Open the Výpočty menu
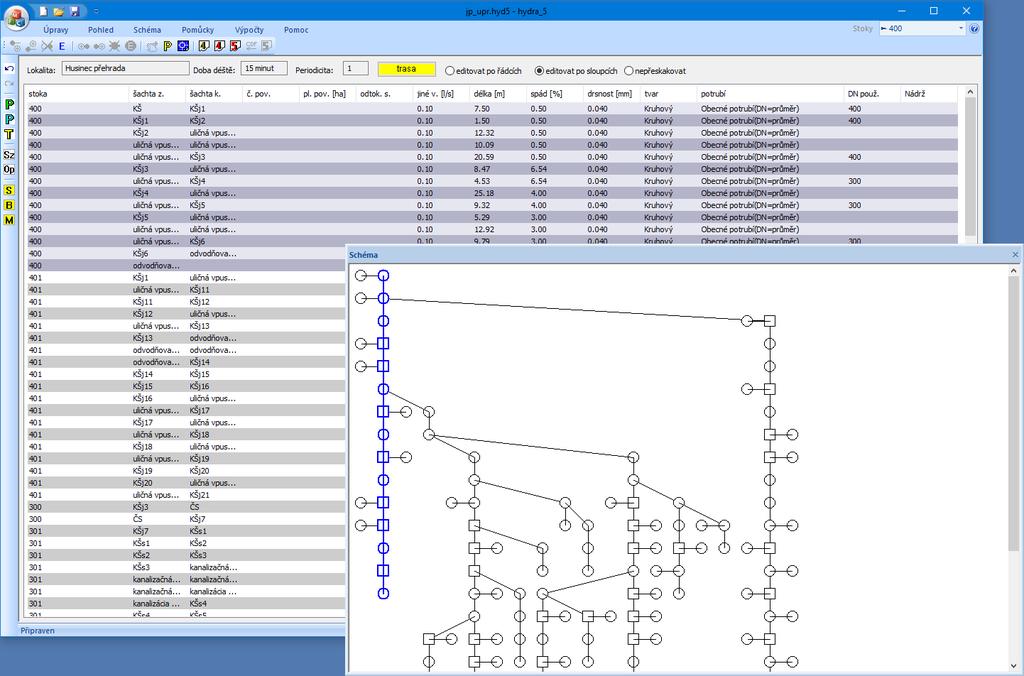The height and width of the screenshot is (676, 1024). tap(249, 30)
